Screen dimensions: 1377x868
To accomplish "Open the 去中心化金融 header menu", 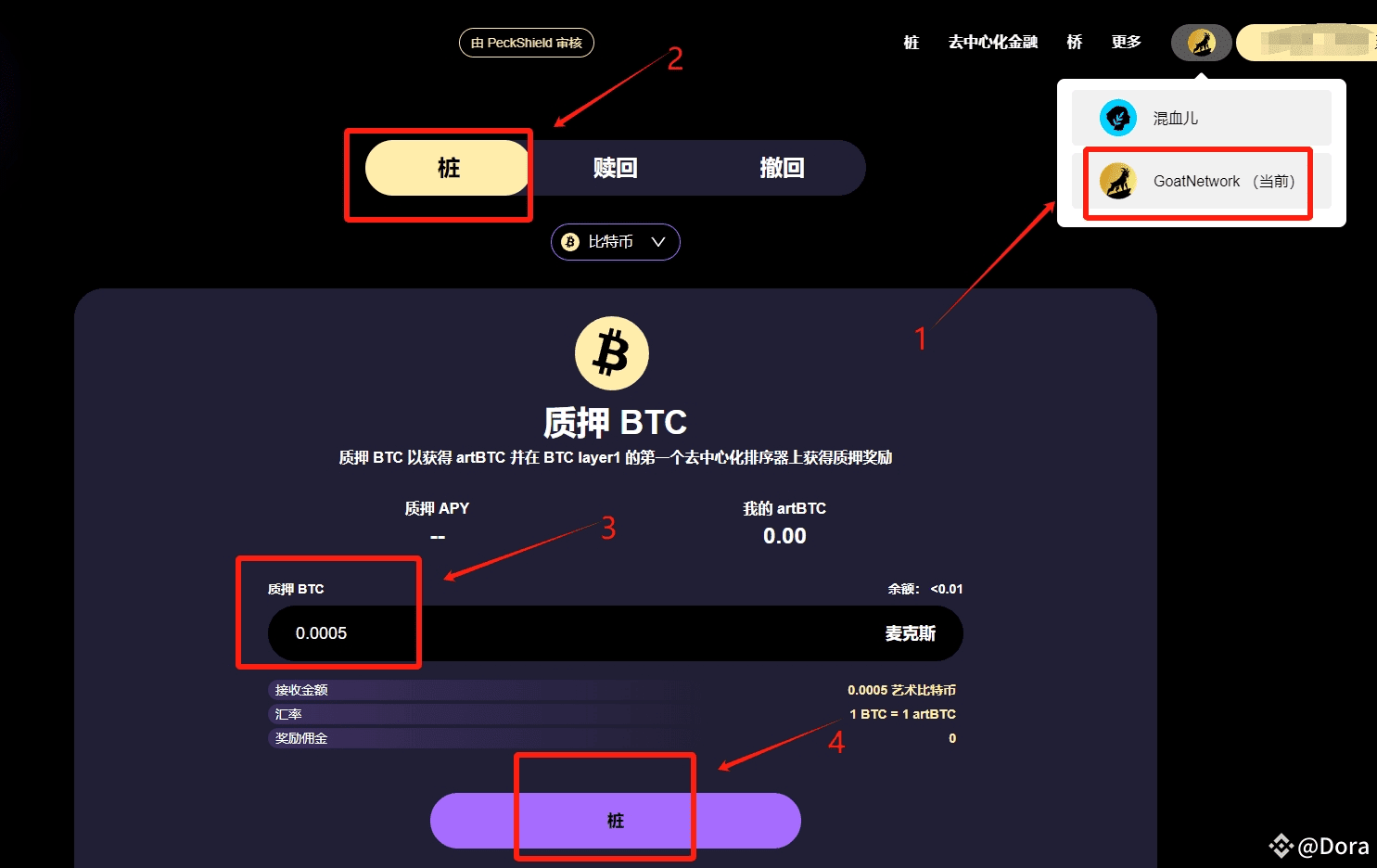I will [x=992, y=42].
